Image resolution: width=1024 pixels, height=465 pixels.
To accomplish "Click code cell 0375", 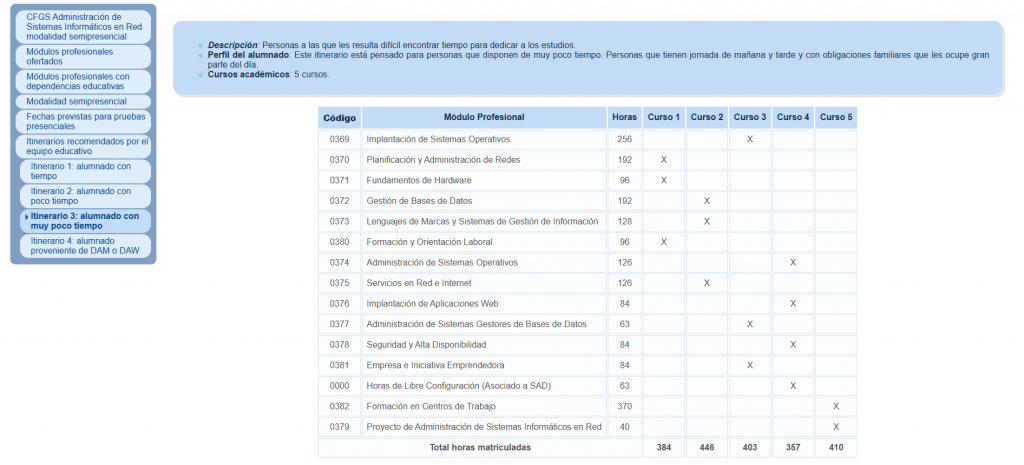I will [x=340, y=283].
